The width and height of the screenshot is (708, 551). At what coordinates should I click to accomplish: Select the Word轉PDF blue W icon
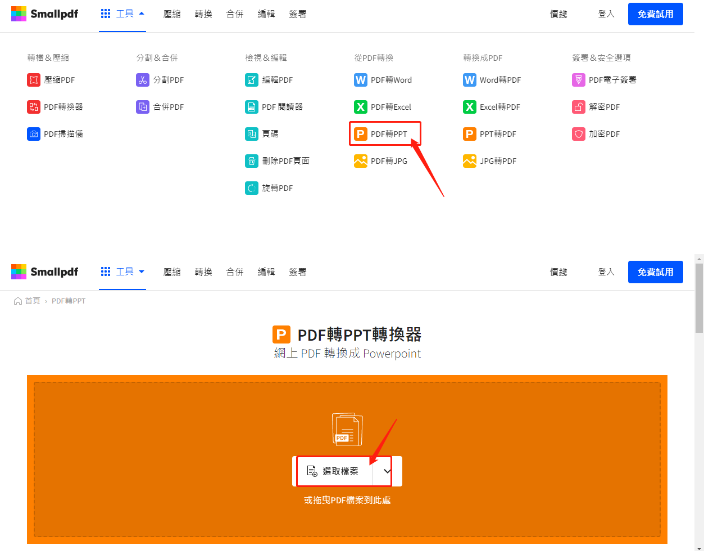coord(470,80)
